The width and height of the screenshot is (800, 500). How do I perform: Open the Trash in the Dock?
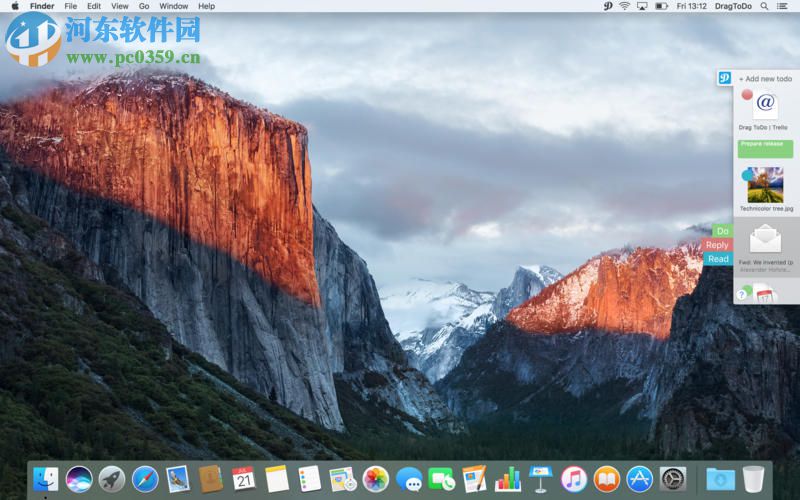click(x=754, y=479)
